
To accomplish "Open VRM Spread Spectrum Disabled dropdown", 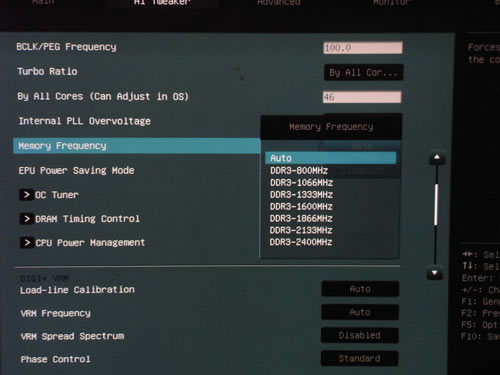I will coord(360,335).
